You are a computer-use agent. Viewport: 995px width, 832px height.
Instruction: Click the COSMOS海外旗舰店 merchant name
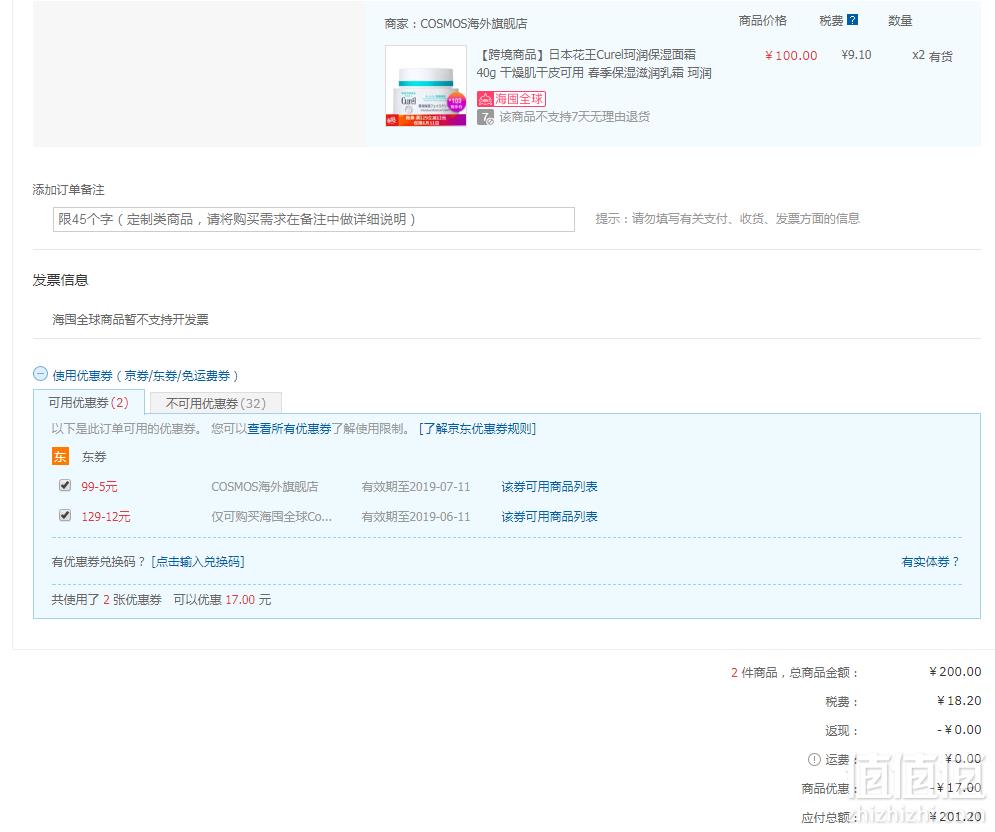pos(473,24)
